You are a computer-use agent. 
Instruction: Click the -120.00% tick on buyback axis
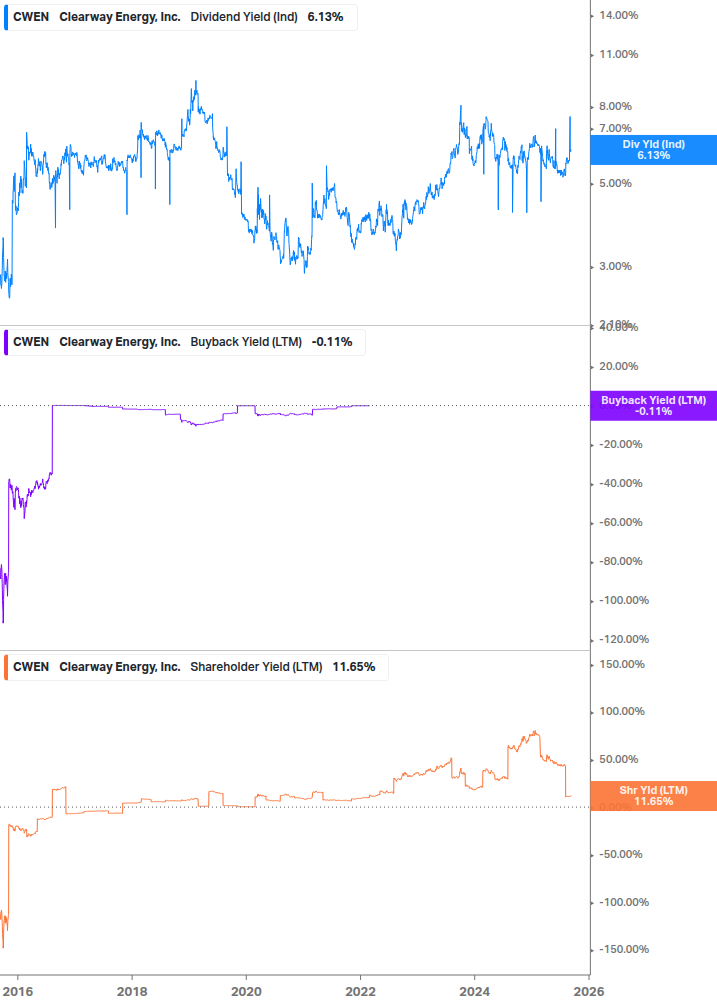(623, 640)
